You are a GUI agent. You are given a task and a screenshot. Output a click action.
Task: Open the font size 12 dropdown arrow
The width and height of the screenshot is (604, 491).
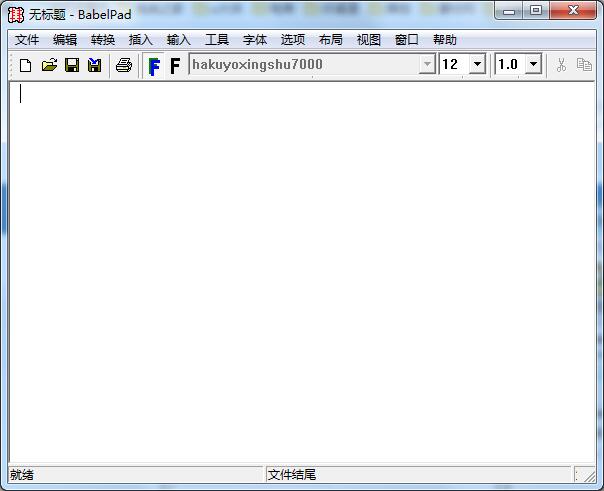click(477, 64)
